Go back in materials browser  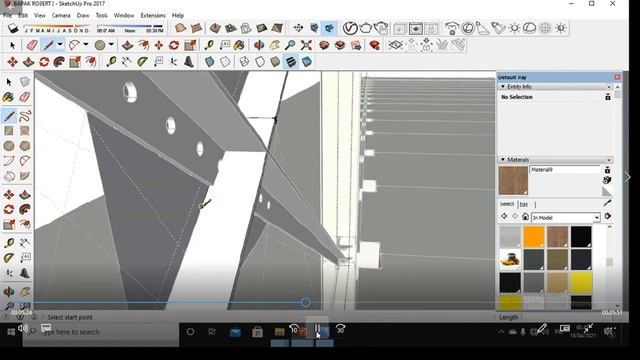pyautogui.click(x=504, y=216)
